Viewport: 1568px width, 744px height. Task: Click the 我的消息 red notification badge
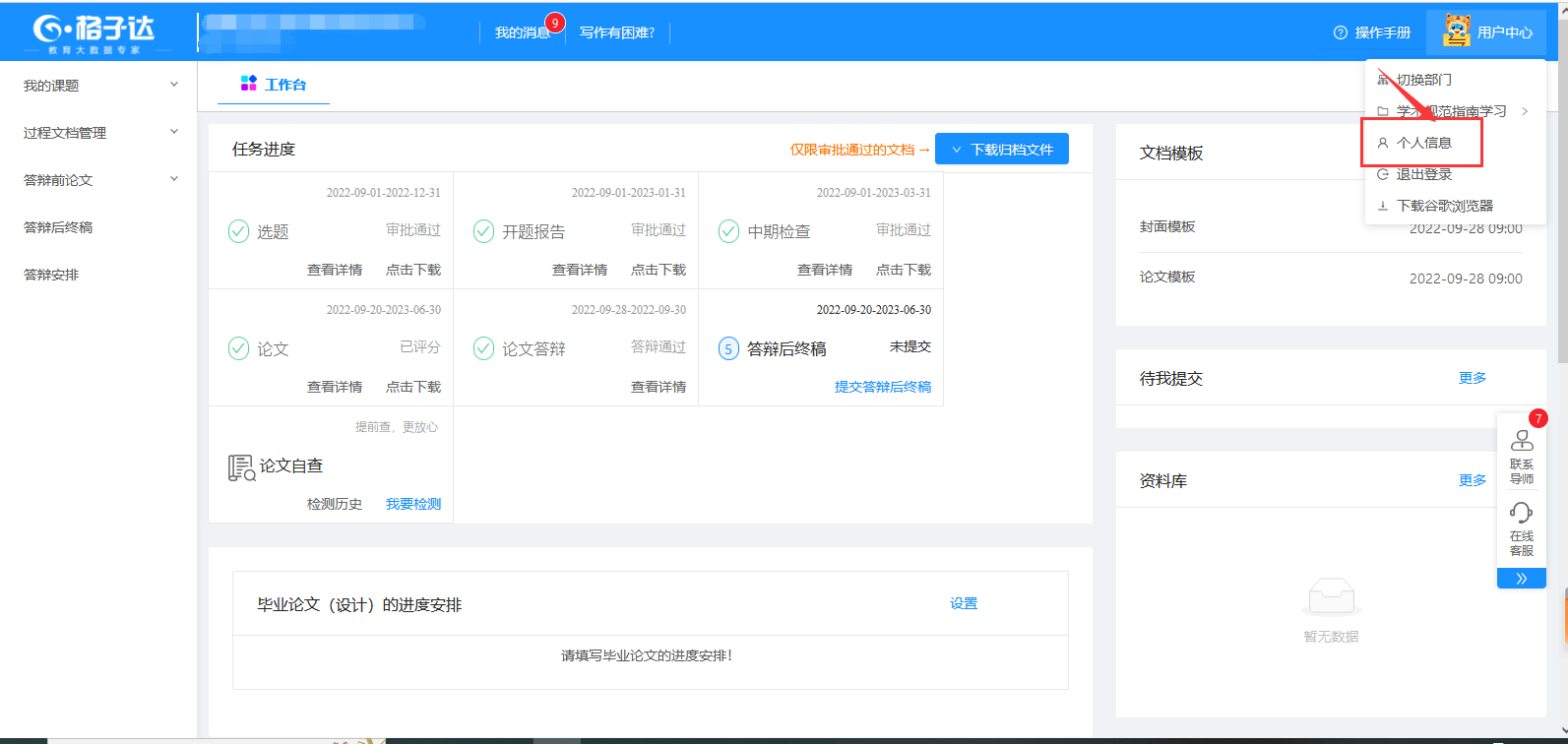point(555,23)
